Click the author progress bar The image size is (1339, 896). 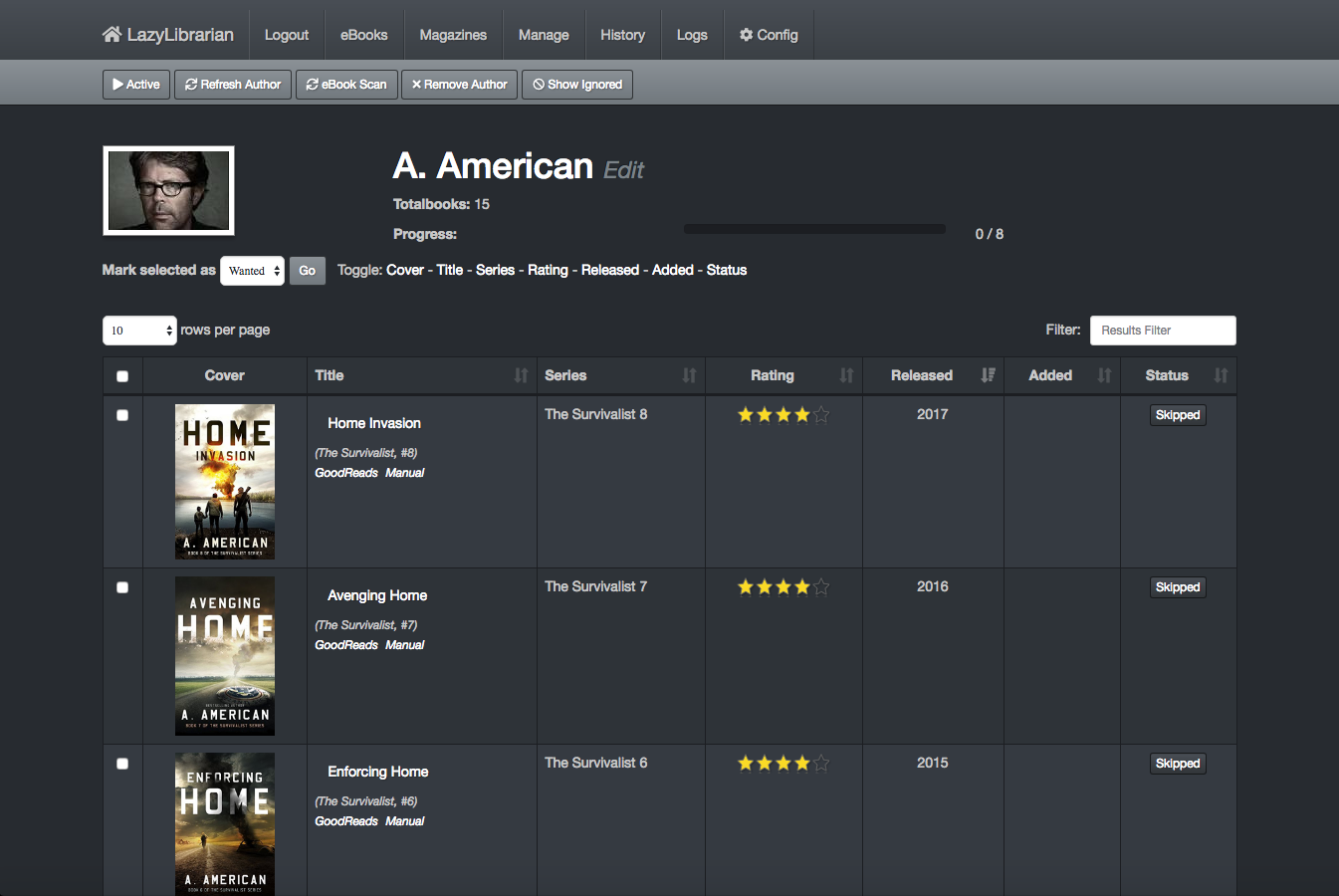coord(814,229)
